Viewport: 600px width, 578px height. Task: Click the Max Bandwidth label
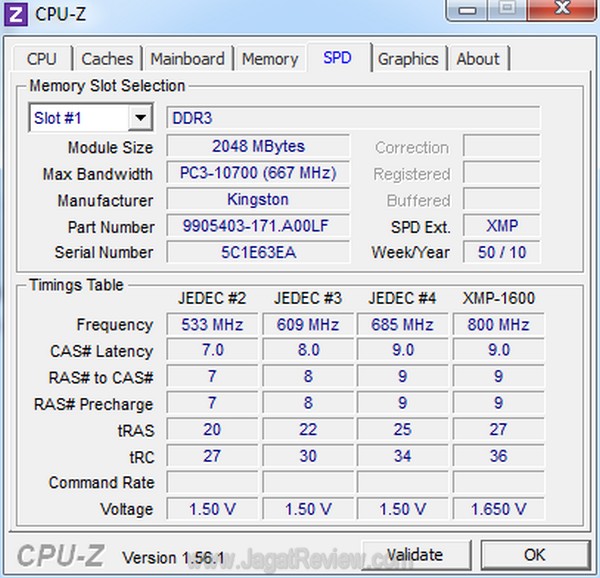coord(98,174)
